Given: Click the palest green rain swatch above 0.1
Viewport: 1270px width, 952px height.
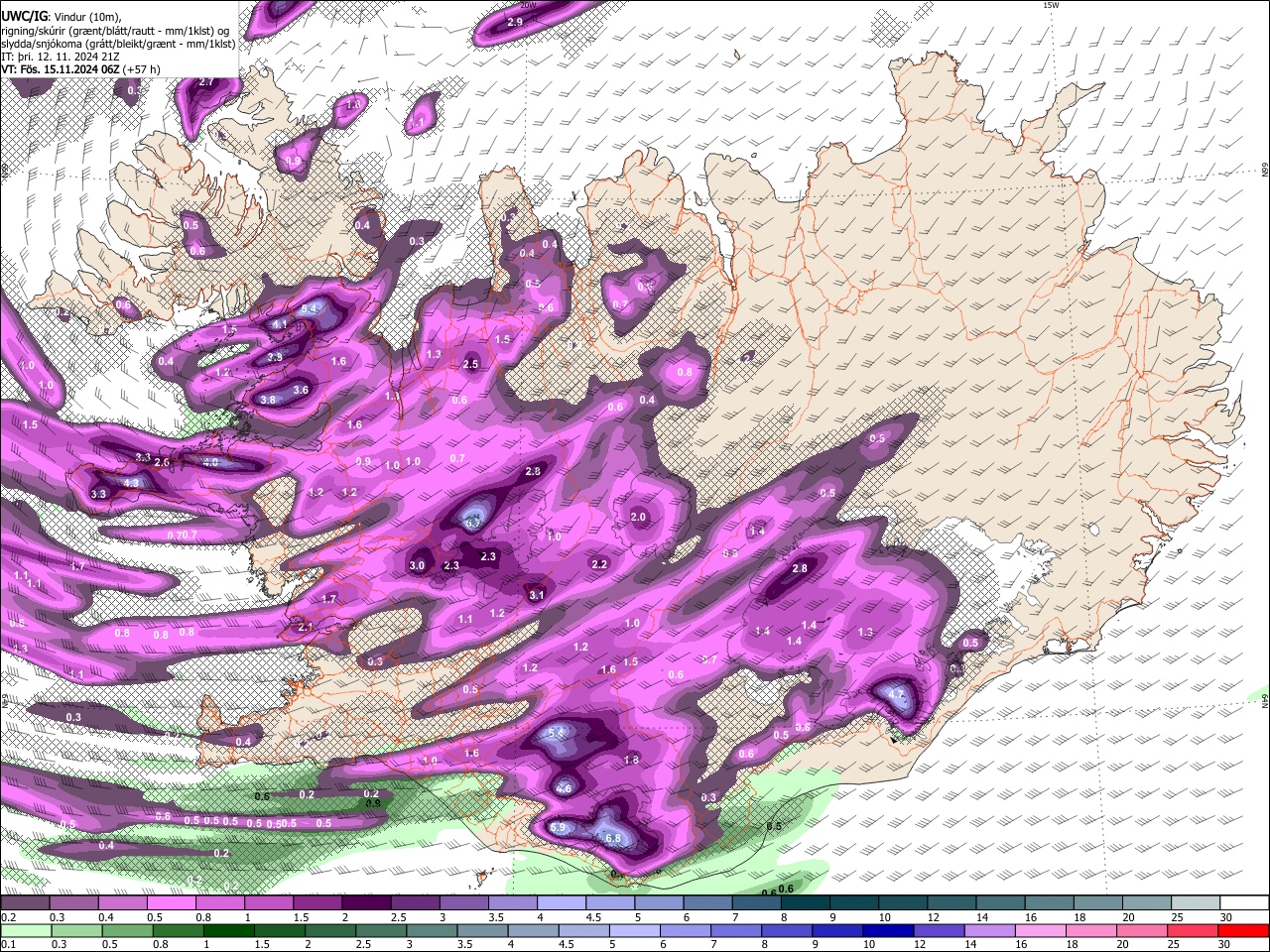Looking at the screenshot, I should pos(25,930).
